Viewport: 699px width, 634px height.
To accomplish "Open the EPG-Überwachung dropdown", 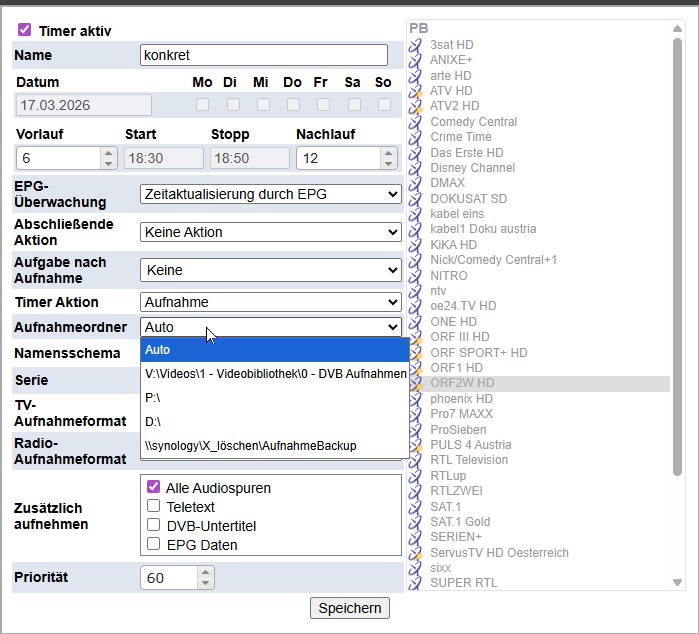I will [x=270, y=194].
